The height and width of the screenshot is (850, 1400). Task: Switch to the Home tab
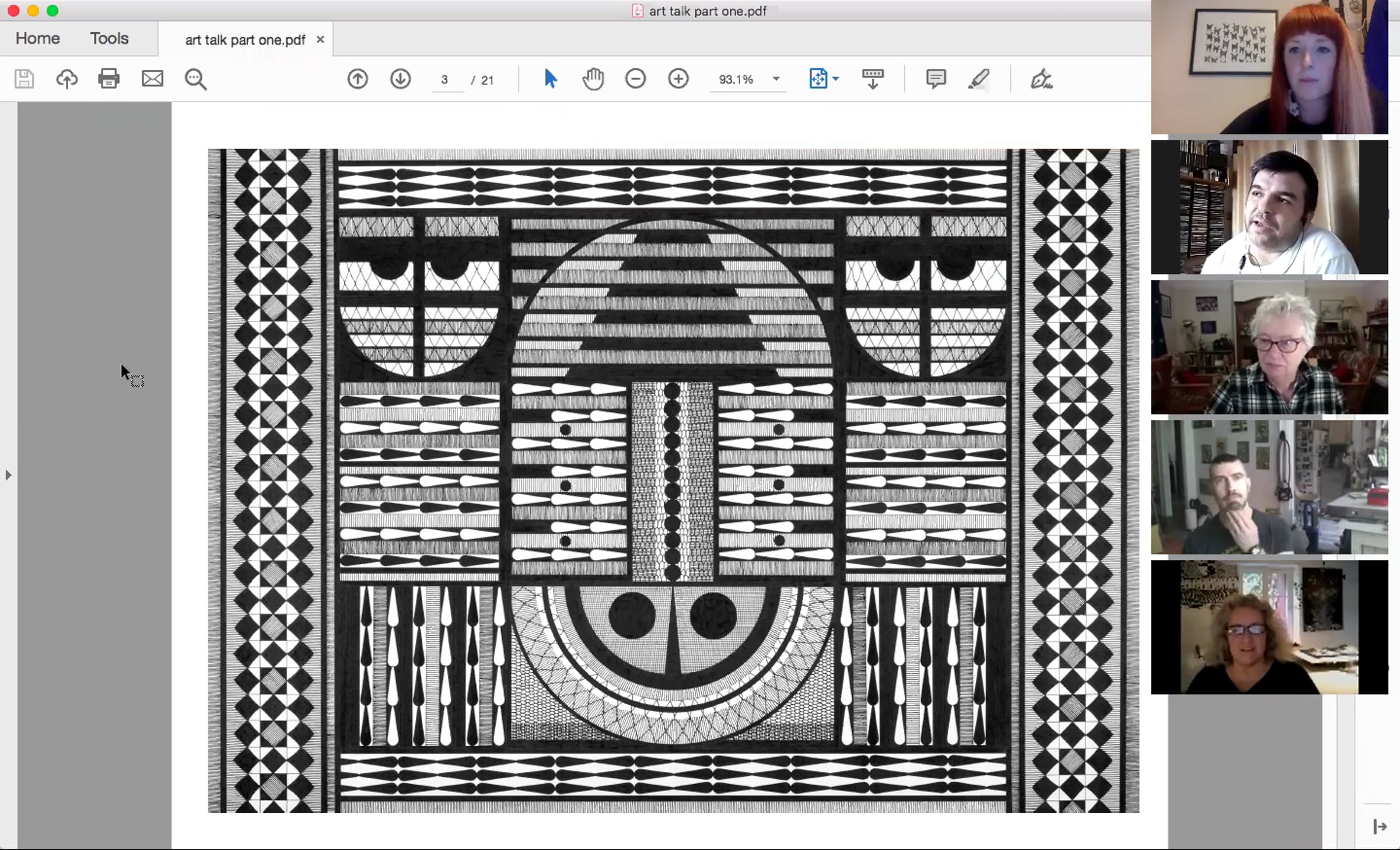pyautogui.click(x=38, y=39)
